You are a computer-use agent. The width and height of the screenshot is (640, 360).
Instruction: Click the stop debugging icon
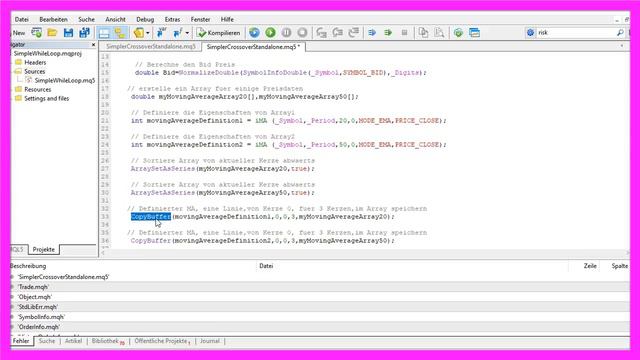[302, 33]
